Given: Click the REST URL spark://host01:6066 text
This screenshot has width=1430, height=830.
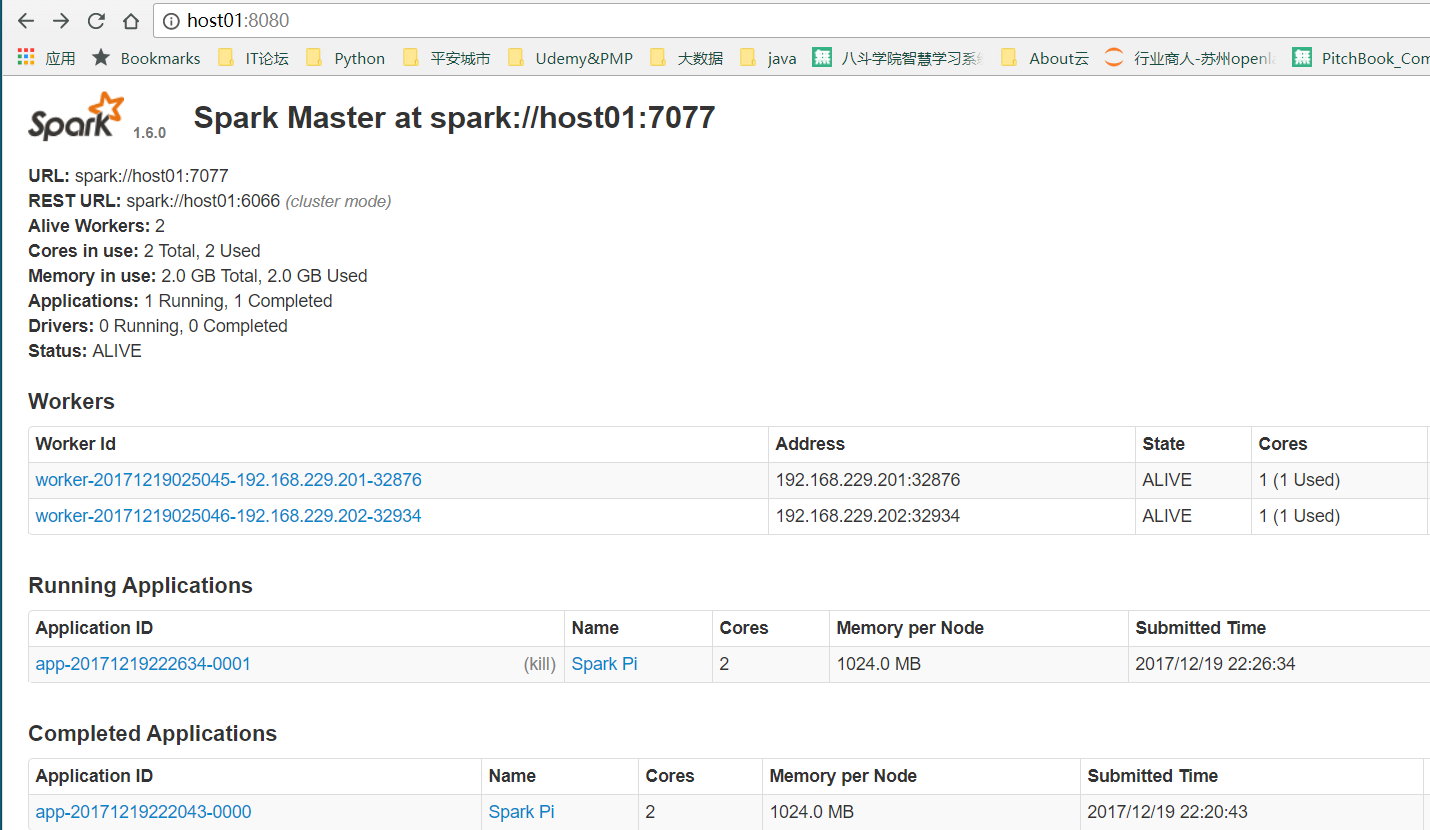Looking at the screenshot, I should (203, 201).
